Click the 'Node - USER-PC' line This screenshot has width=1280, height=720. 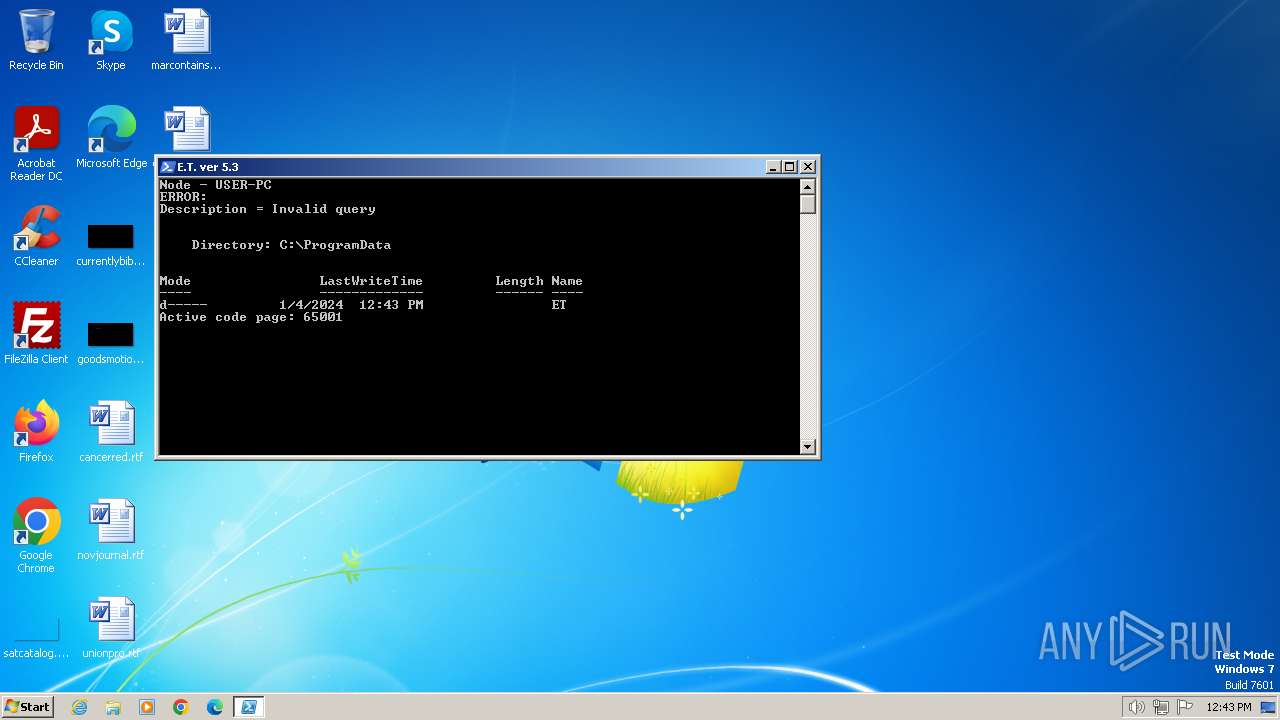[215, 185]
